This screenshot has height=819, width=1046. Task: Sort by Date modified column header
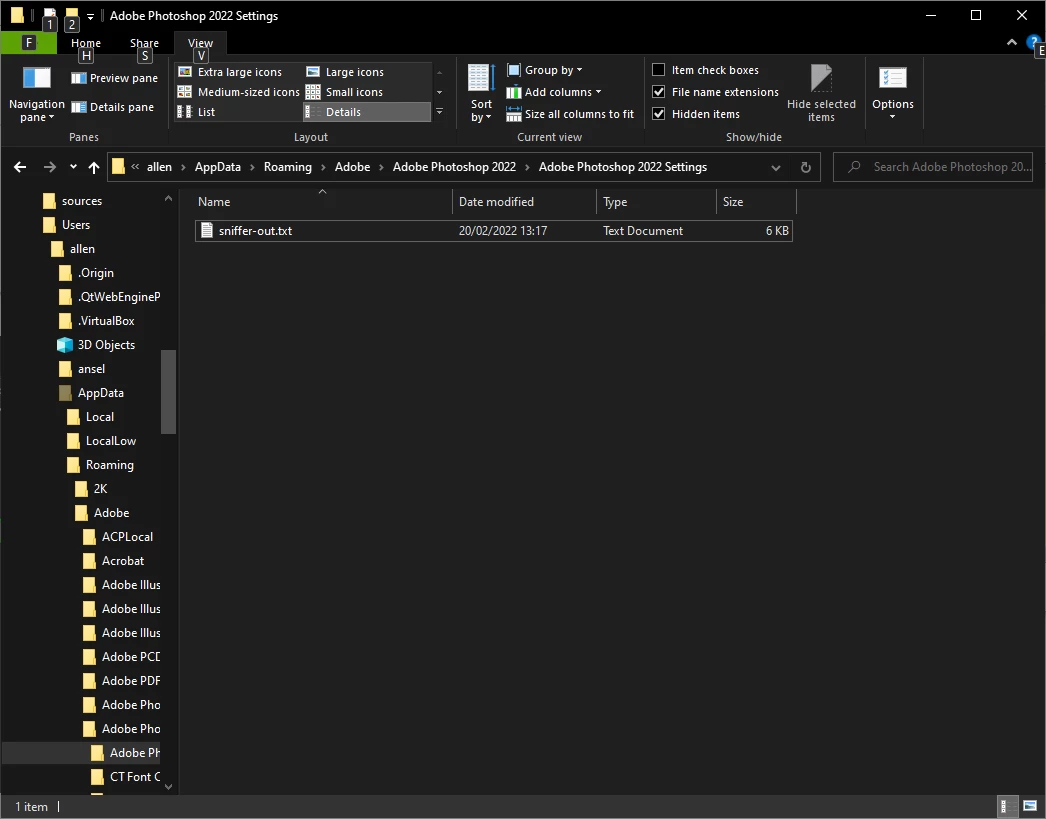[x=524, y=201]
